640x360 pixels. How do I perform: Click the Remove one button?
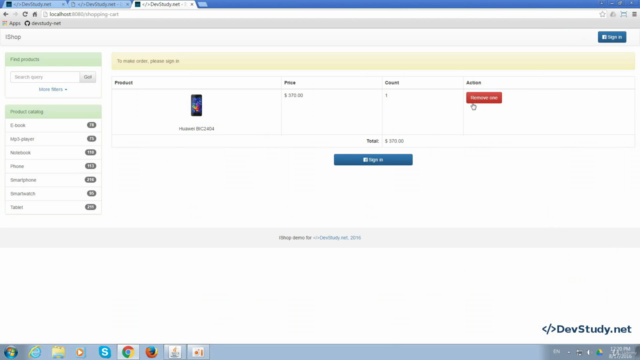pos(484,98)
